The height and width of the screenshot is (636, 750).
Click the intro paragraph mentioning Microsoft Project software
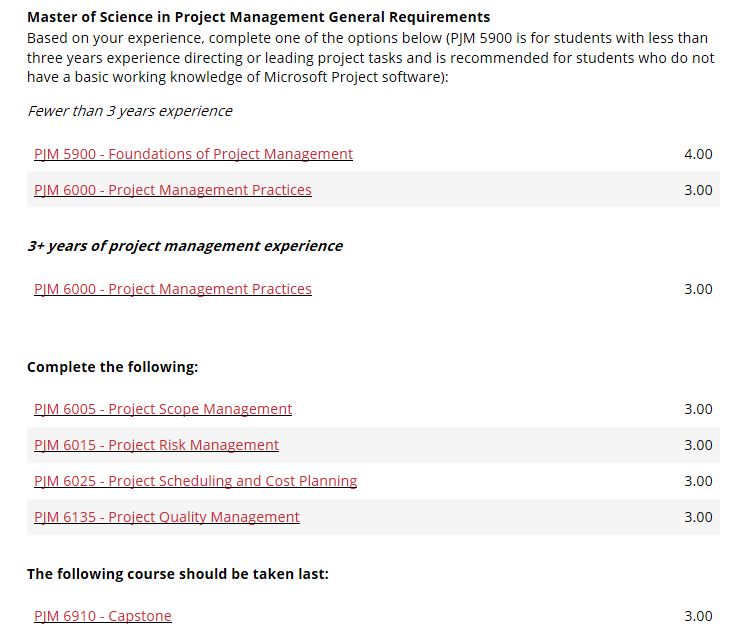(371, 57)
